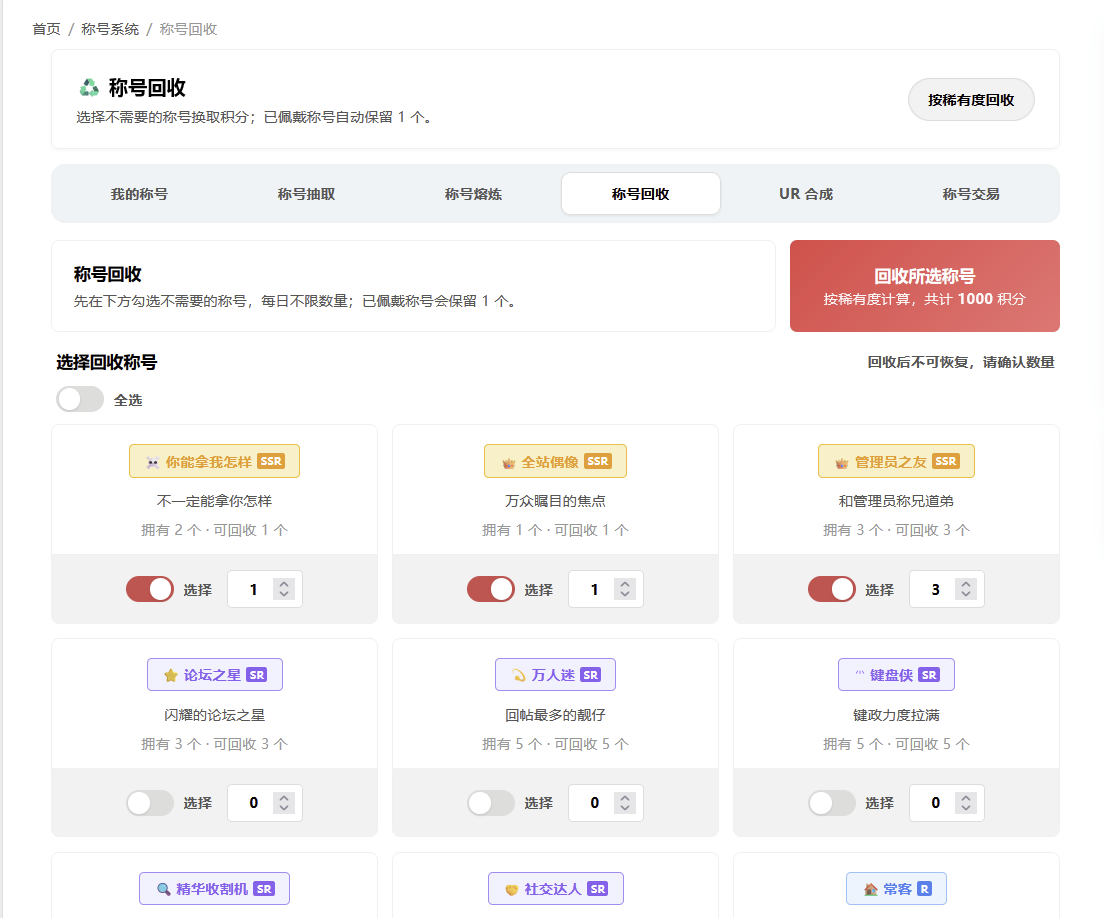
Task: Click the crown icon in 全站偶像 badge
Action: [508, 463]
